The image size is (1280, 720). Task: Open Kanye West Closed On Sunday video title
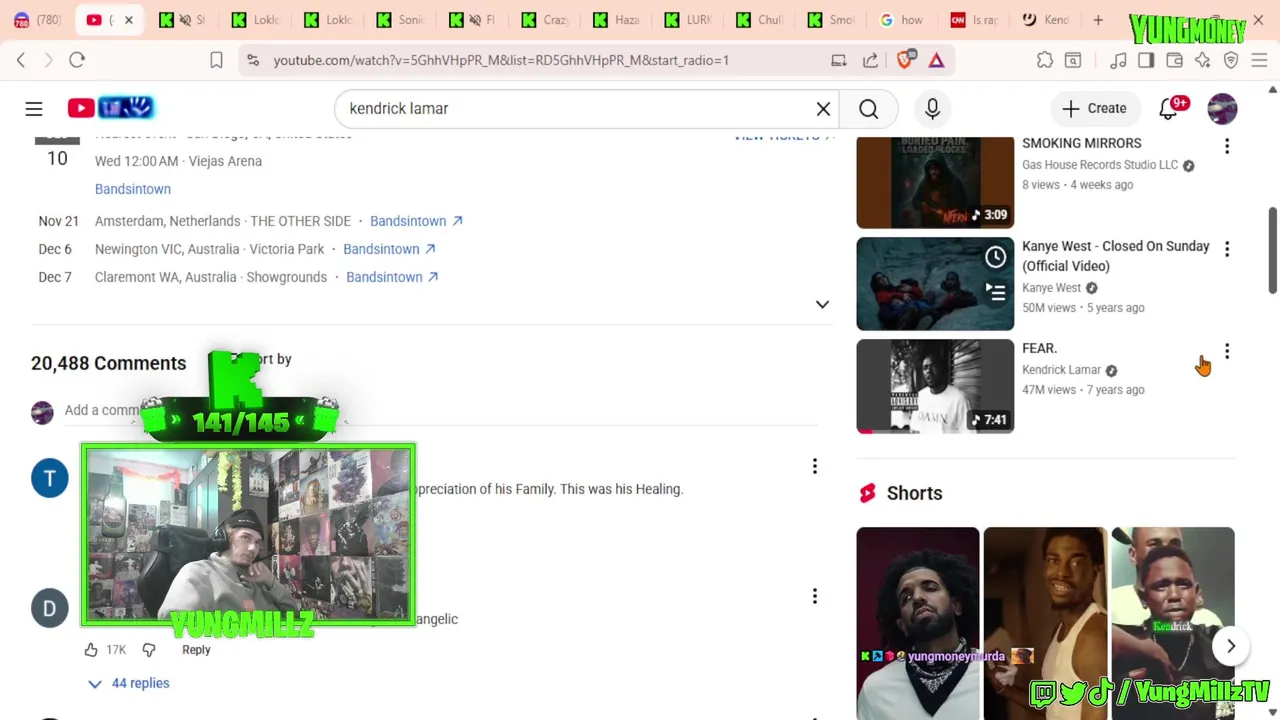1116,256
